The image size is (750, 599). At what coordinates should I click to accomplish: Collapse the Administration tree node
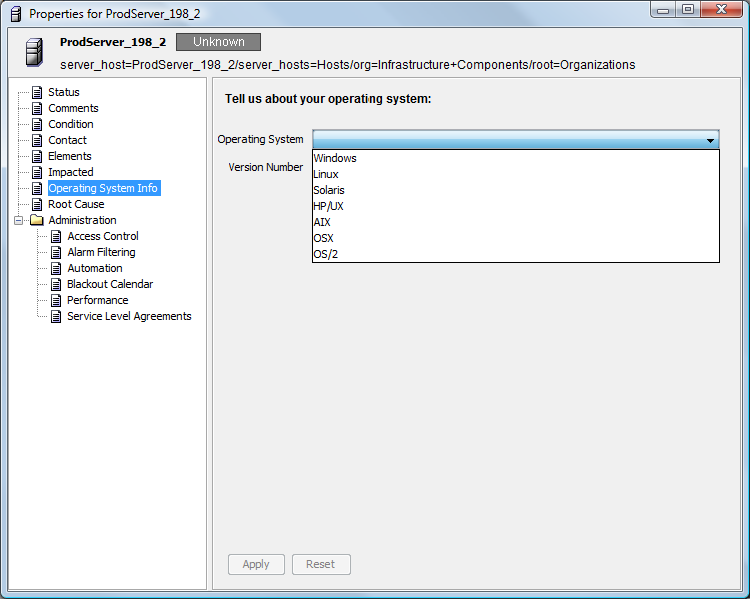[x=19, y=220]
